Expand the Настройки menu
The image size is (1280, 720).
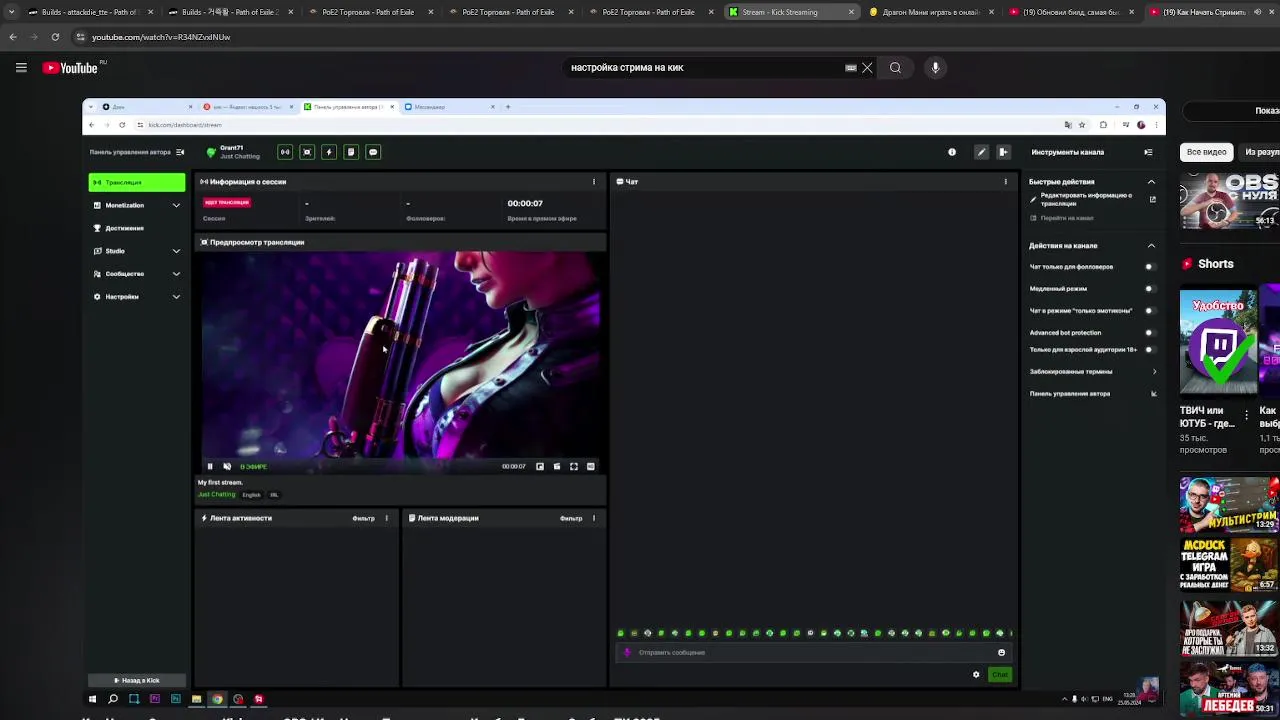pos(137,297)
